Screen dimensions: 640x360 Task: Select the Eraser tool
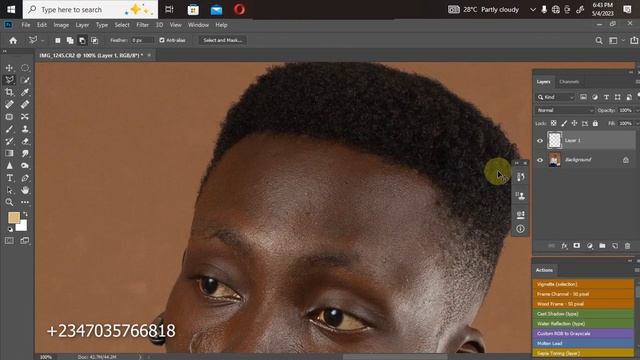(25, 141)
